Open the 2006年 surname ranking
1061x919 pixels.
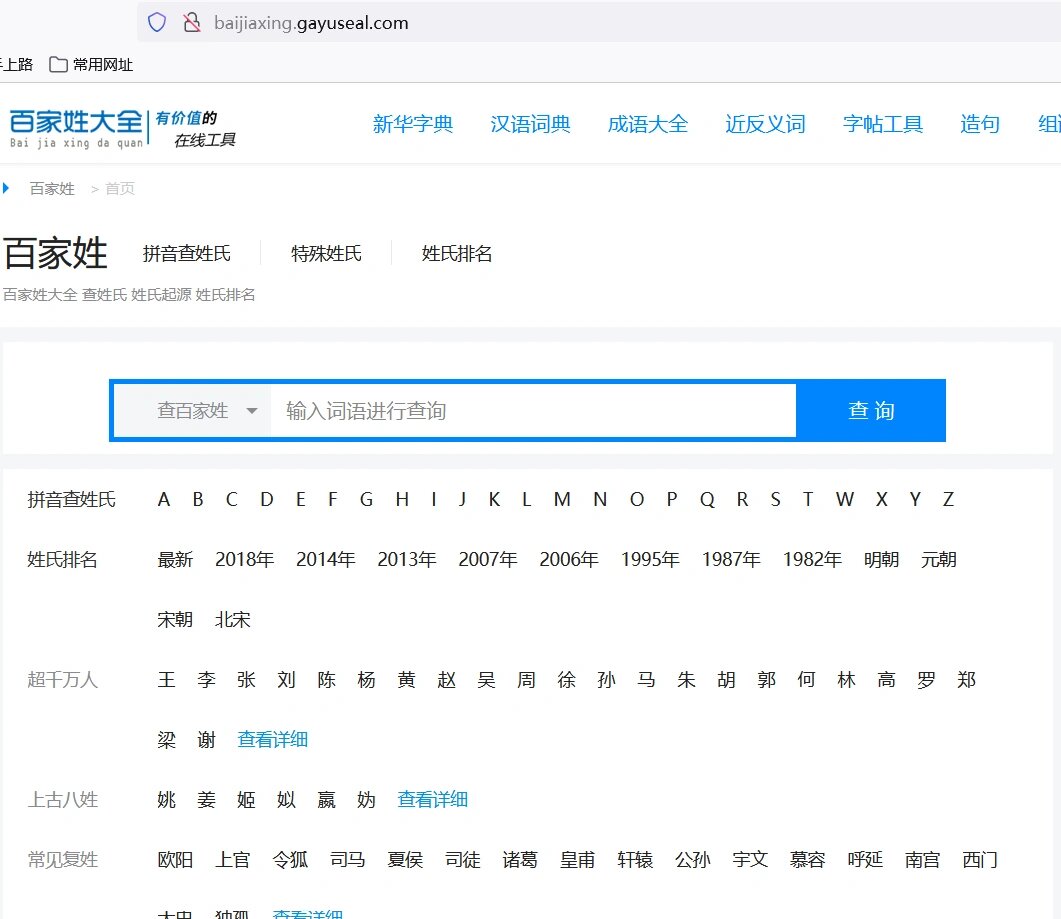[x=569, y=560]
